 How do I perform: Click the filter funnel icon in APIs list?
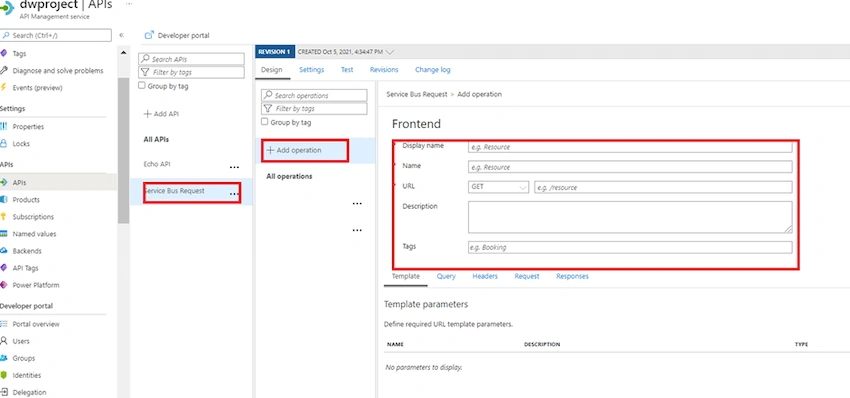(x=145, y=72)
